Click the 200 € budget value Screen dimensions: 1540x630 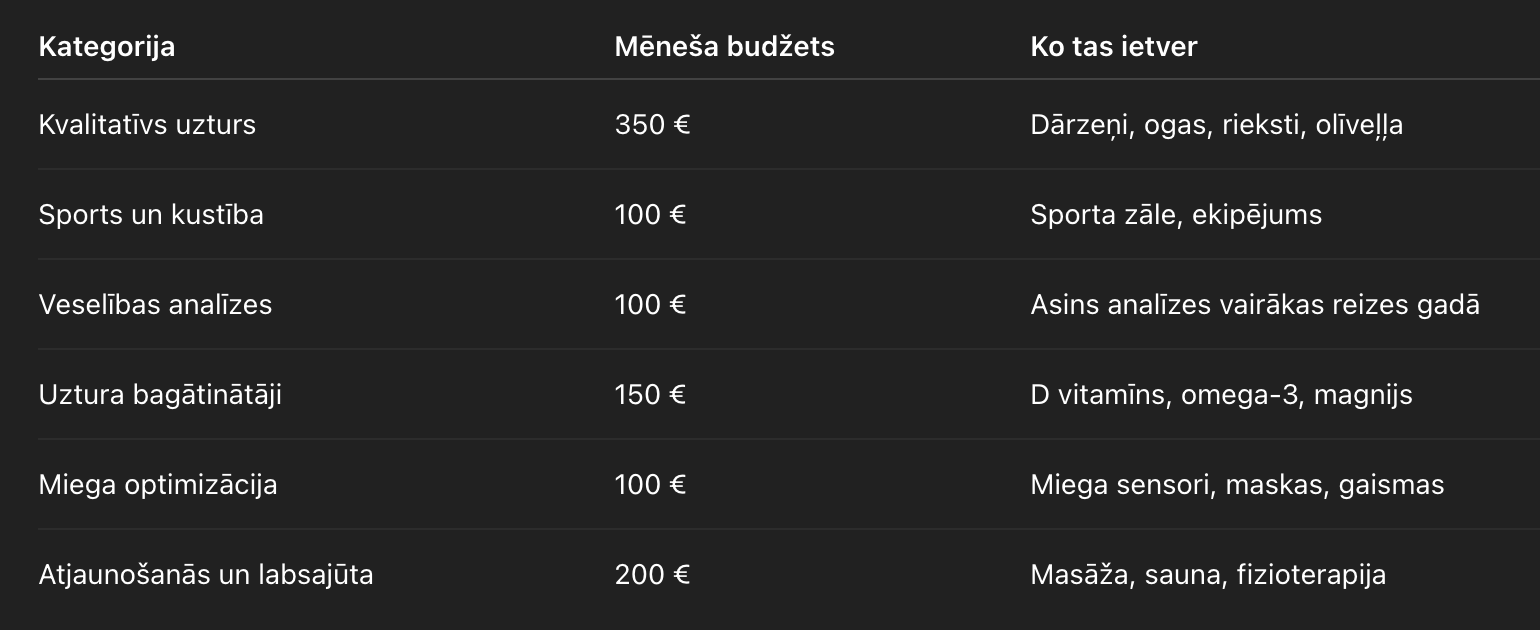pyautogui.click(x=652, y=575)
